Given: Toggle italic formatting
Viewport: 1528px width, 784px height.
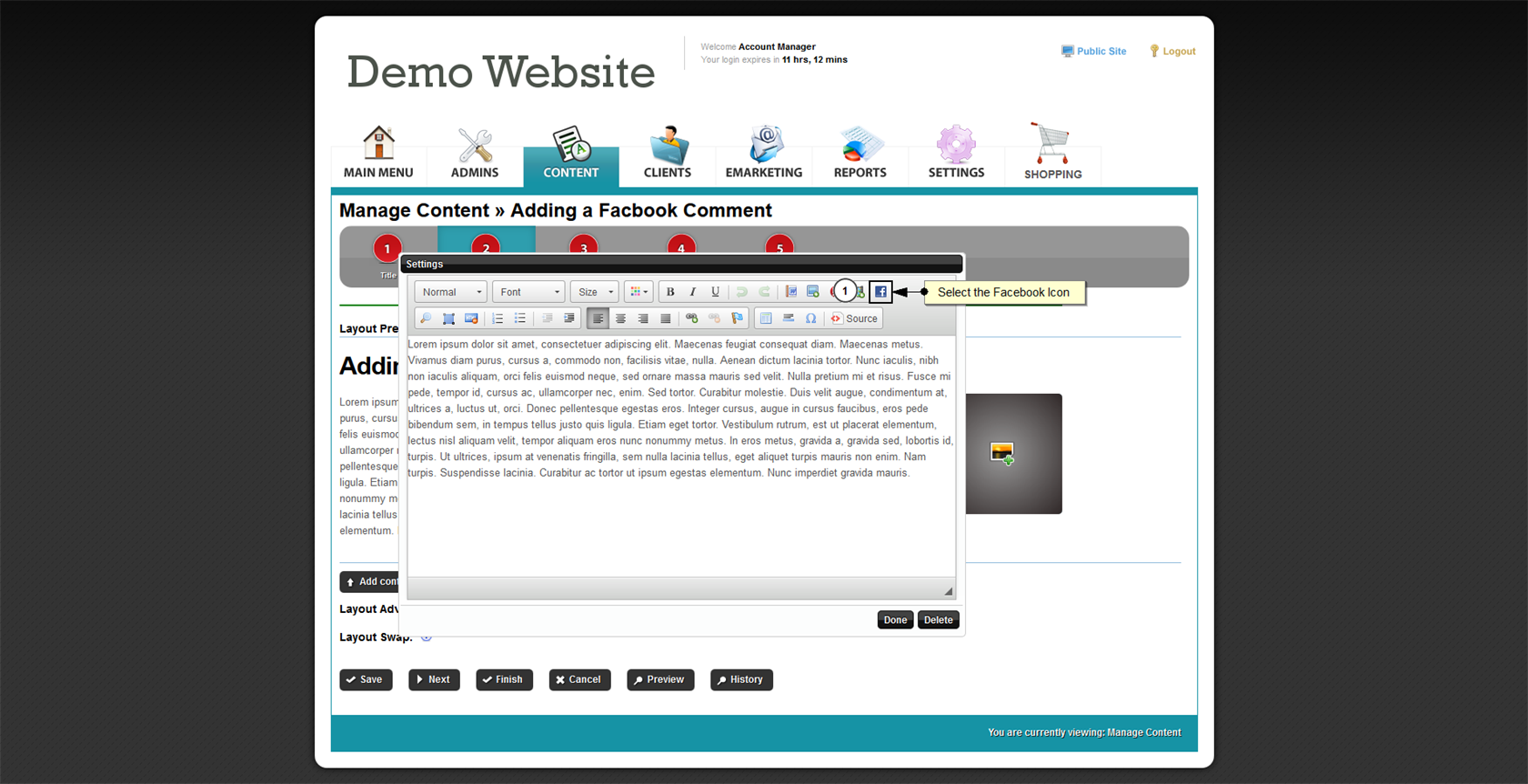Looking at the screenshot, I should click(693, 292).
